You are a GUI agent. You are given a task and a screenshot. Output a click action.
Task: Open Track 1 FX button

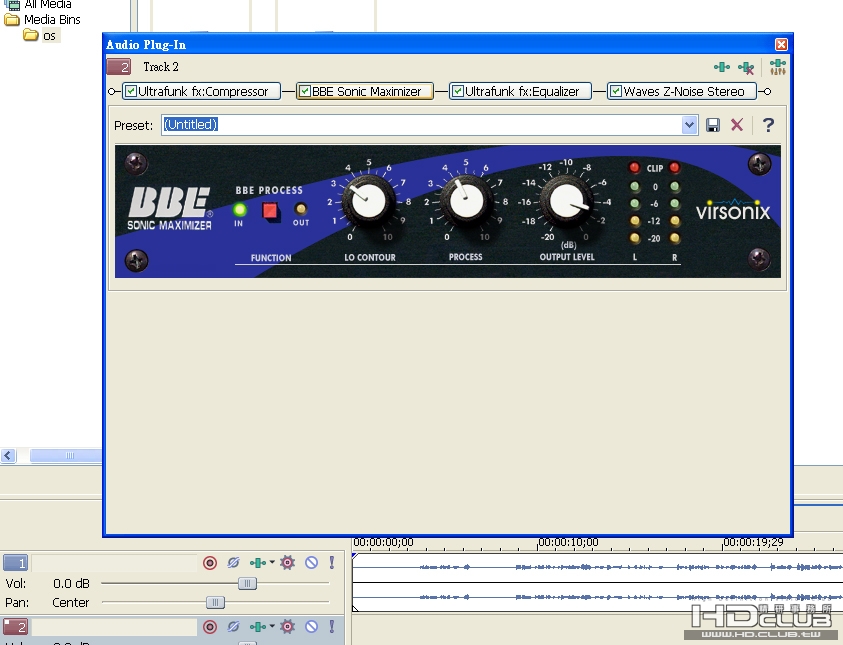point(258,563)
